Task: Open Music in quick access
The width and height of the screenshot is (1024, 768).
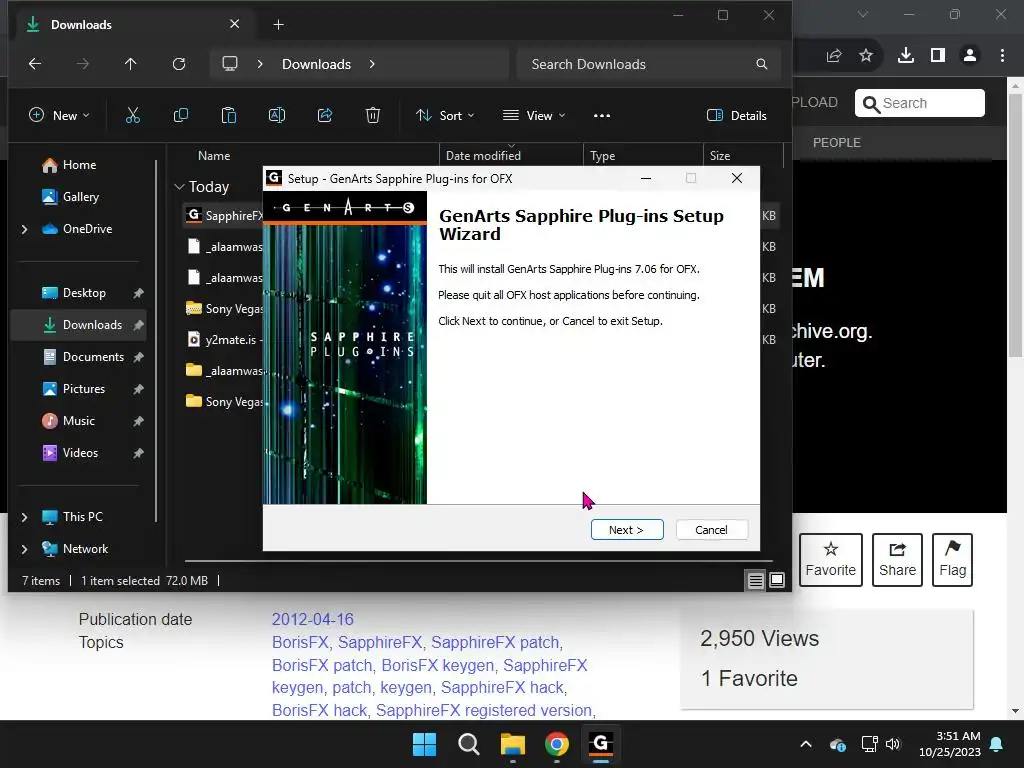Action: (x=78, y=421)
